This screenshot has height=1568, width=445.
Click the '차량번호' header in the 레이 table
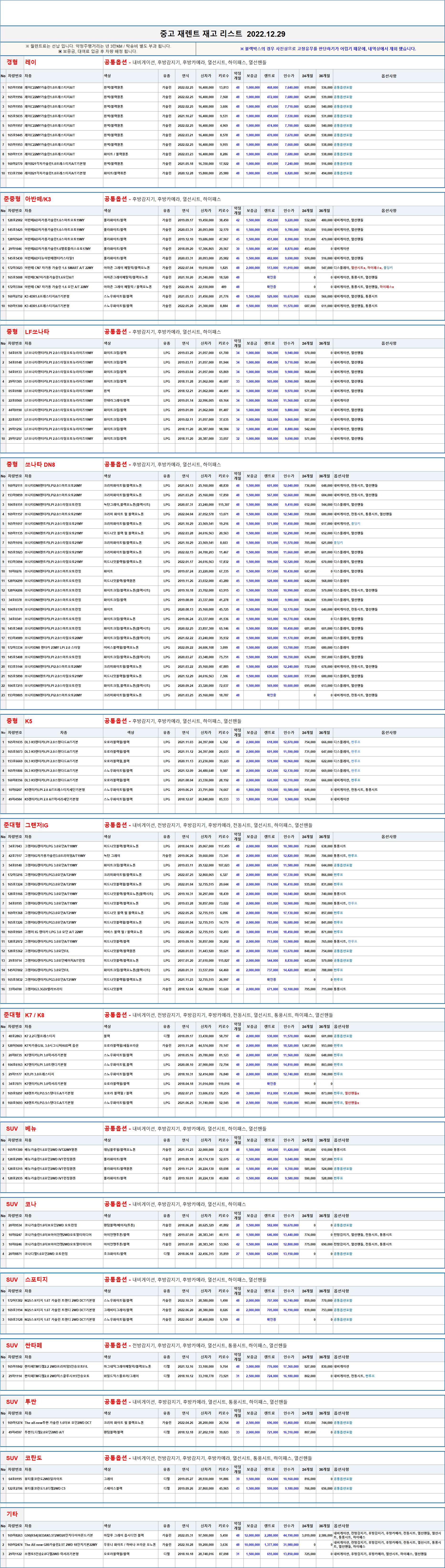point(15,76)
